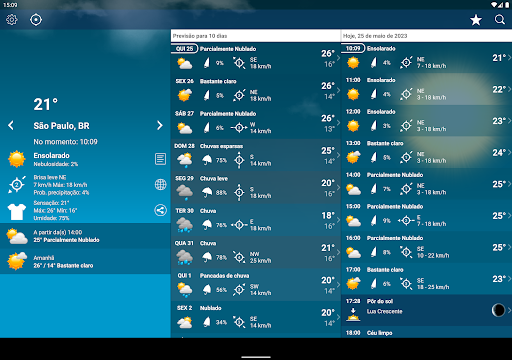Open 'Amanhã' Bastante claro forecast row
512x360 pixels.
85,261
